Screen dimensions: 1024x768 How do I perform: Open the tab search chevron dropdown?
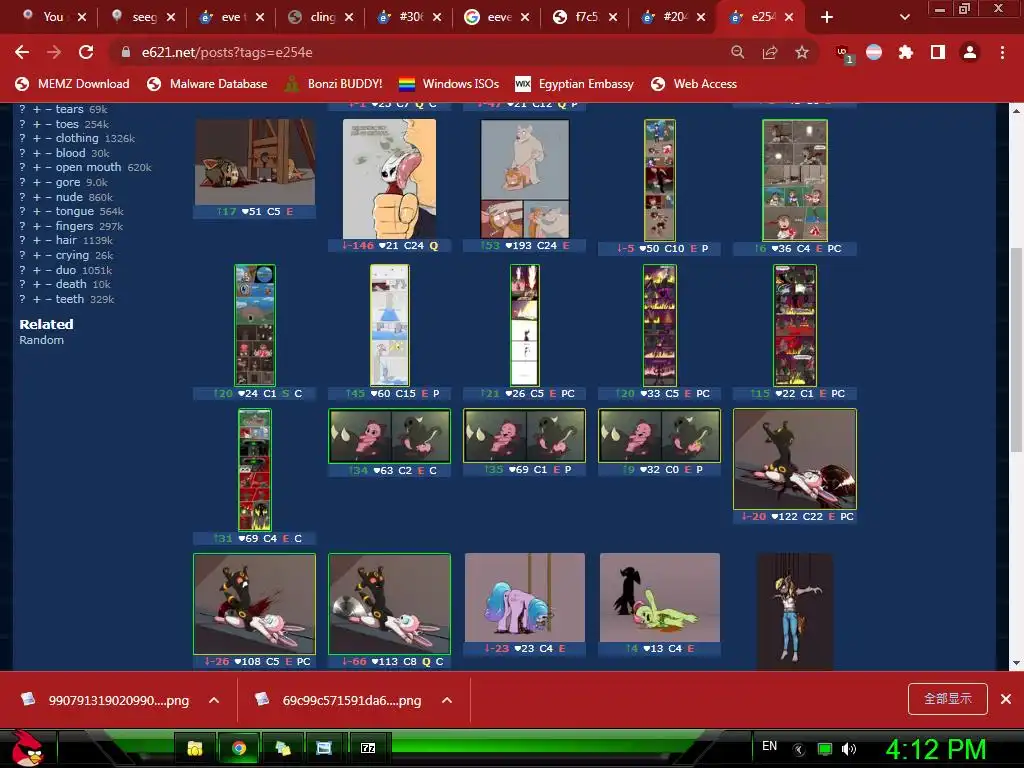904,17
